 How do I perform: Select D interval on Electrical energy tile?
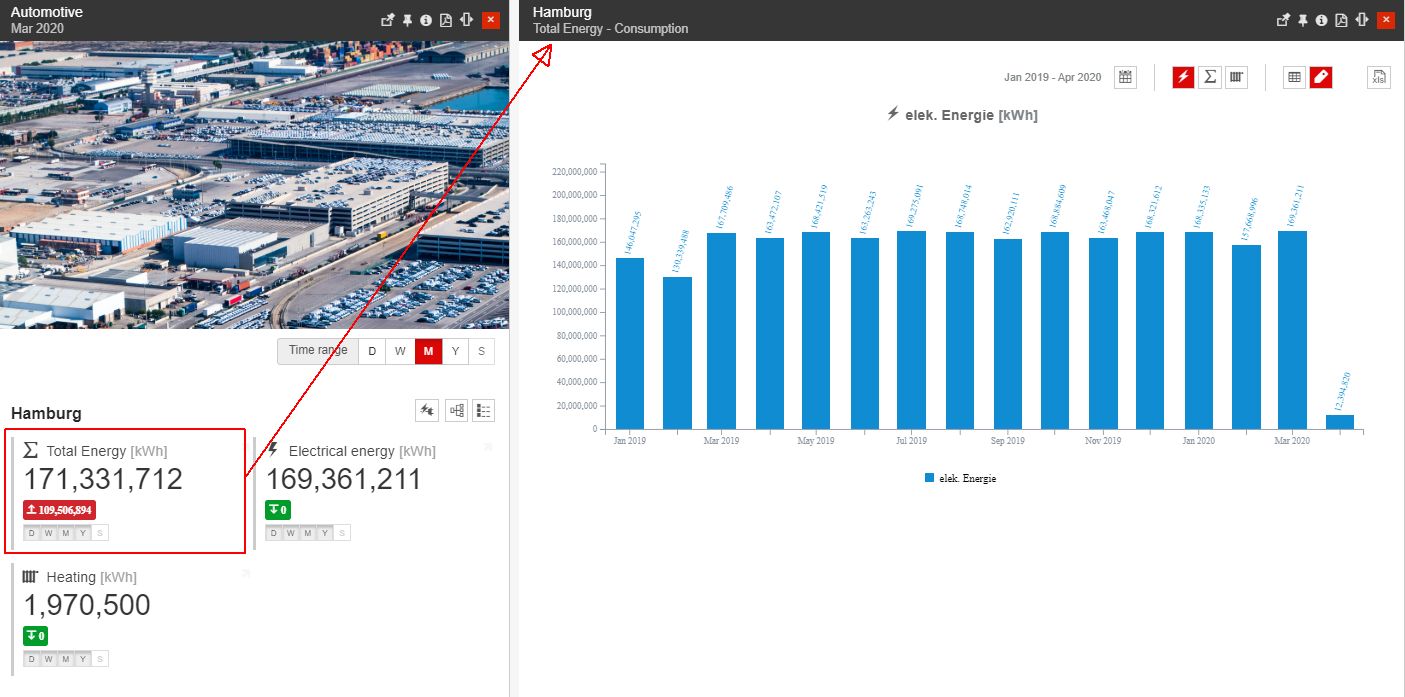275,532
